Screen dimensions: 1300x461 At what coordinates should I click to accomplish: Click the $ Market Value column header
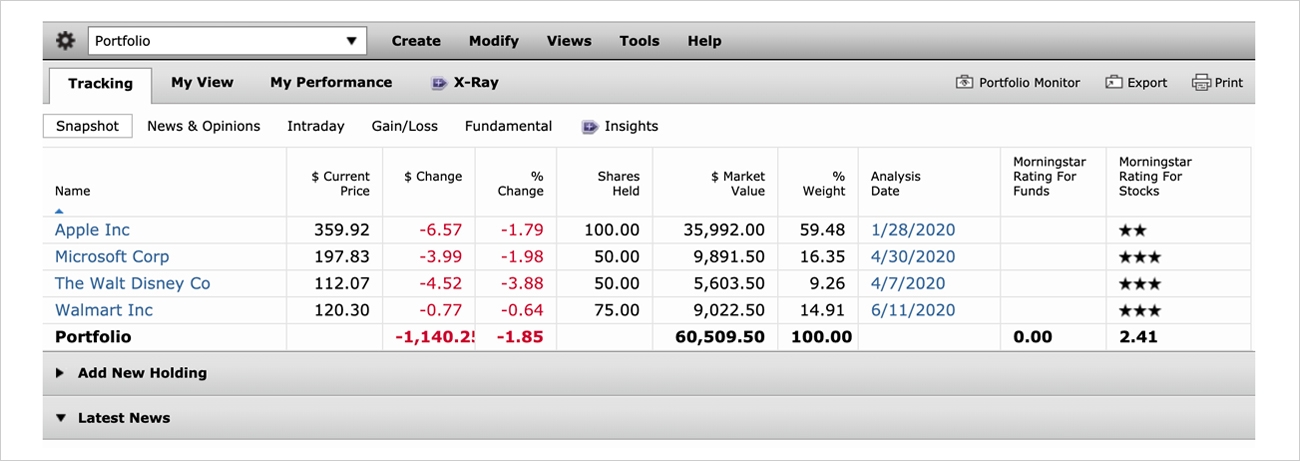pos(737,183)
